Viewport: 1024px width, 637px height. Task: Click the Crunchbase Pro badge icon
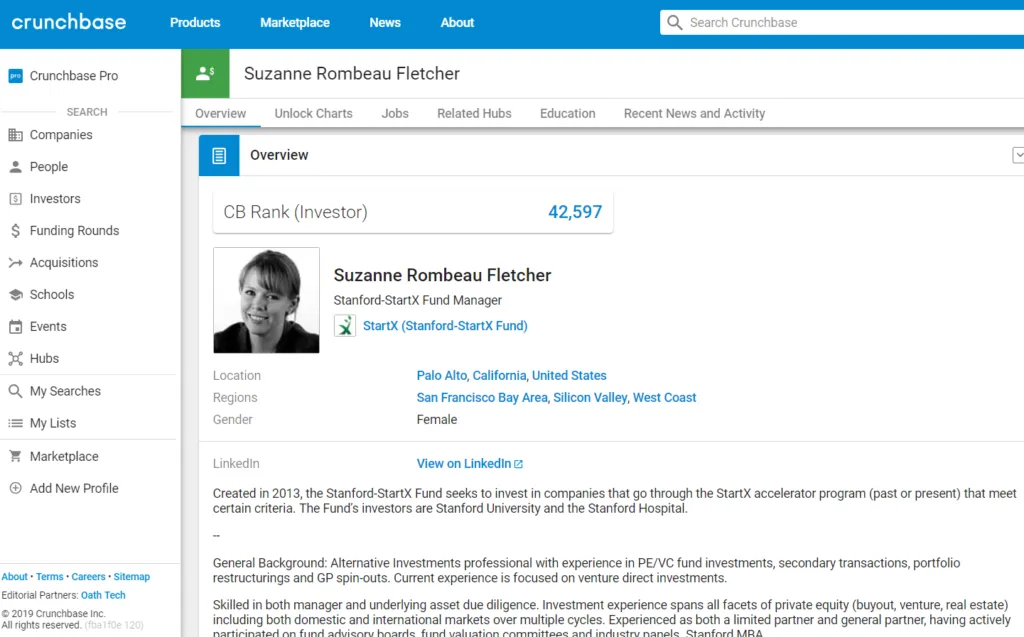(15, 76)
